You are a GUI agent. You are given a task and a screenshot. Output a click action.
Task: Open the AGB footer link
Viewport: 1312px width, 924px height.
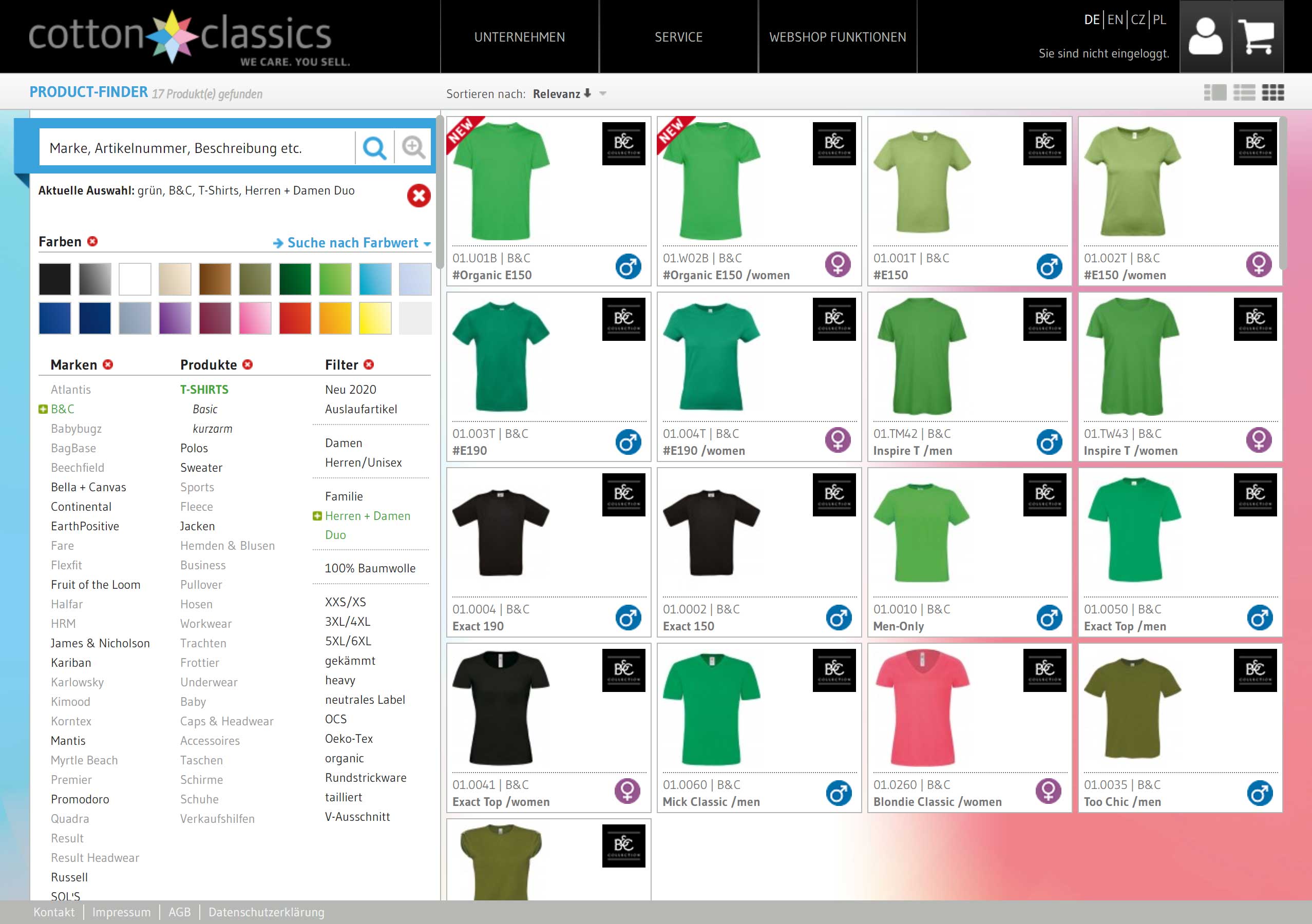coord(179,912)
